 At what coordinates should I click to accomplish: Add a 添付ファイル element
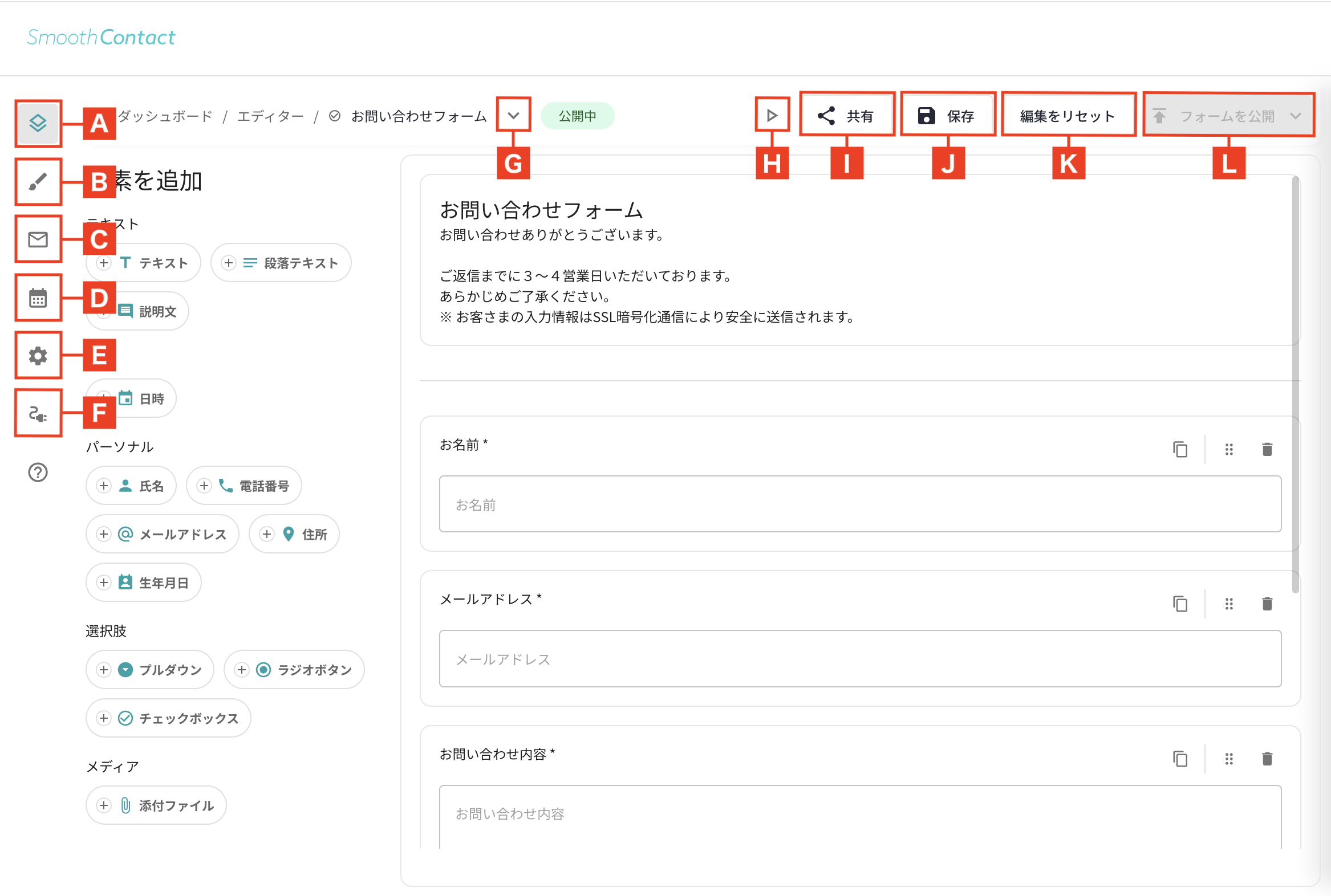pyautogui.click(x=156, y=806)
